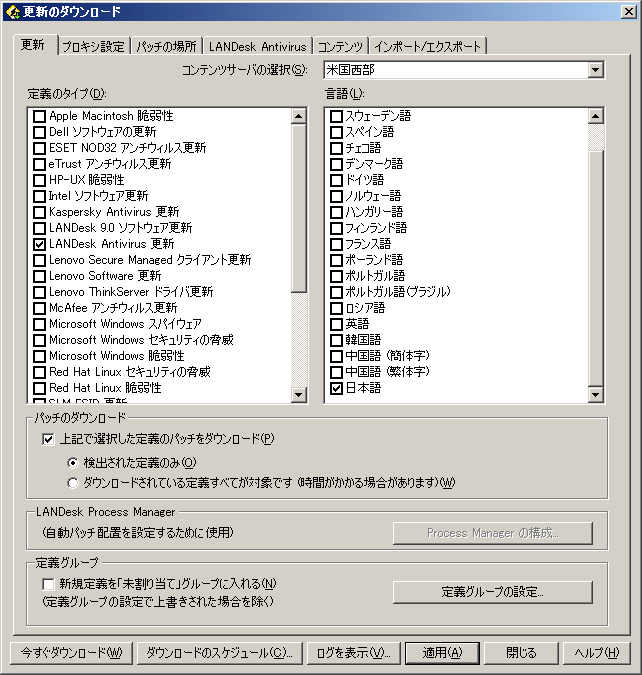Click the 閉じる button

pos(521,653)
